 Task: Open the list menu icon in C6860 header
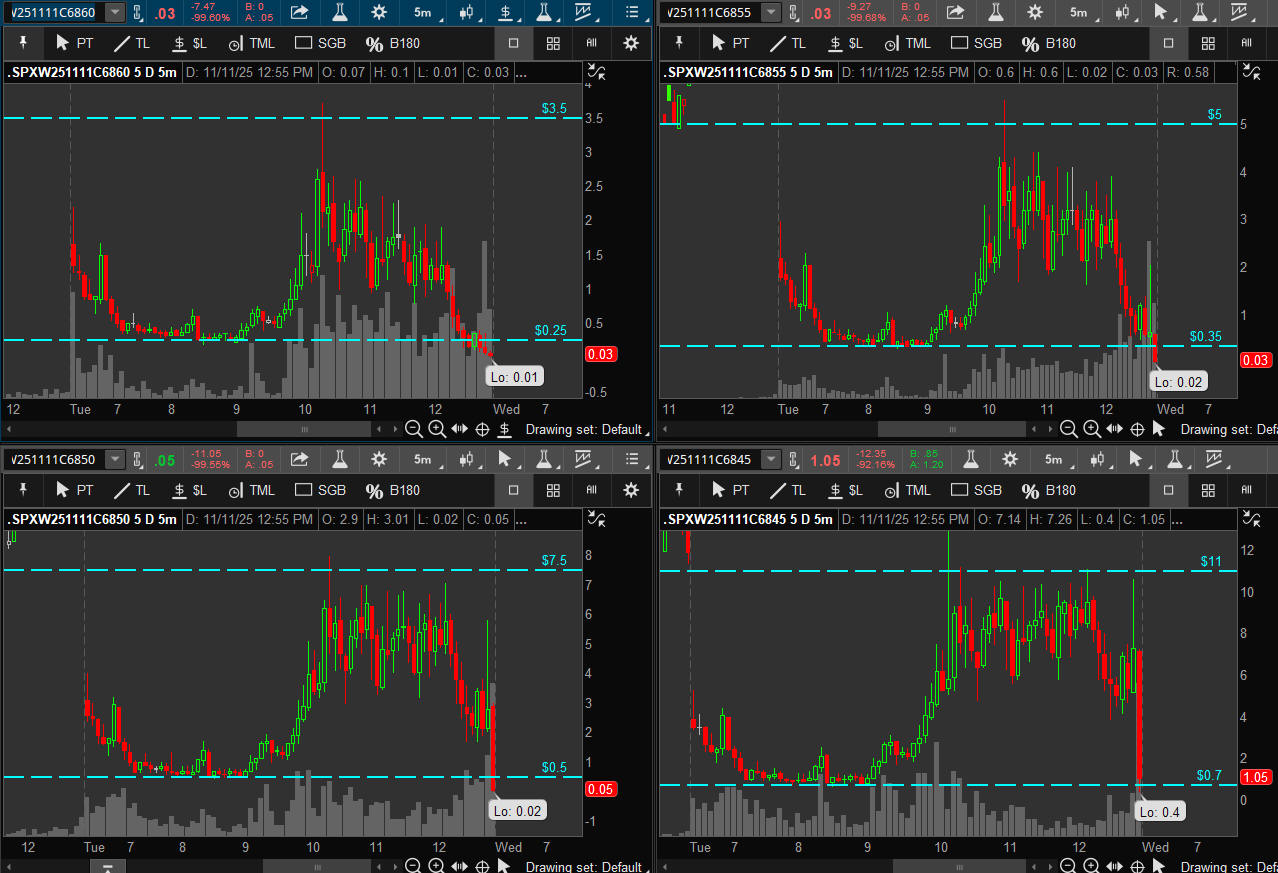(632, 12)
